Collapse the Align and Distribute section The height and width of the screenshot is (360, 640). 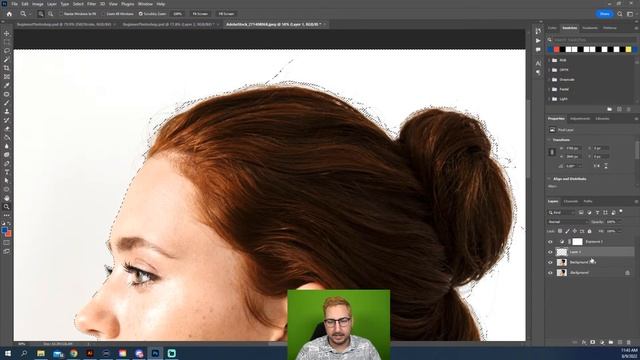[549, 179]
